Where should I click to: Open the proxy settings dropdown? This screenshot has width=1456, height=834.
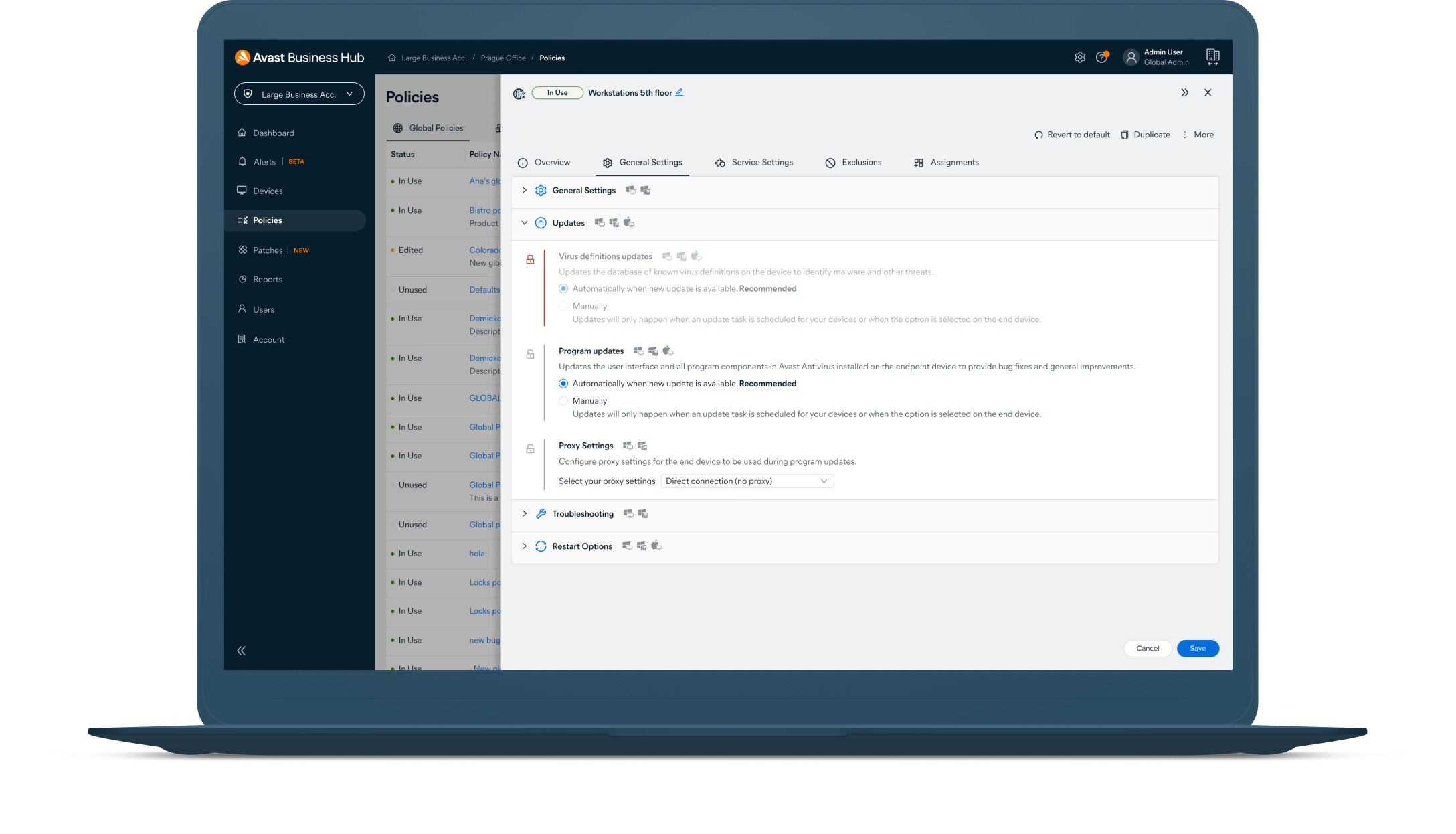746,480
